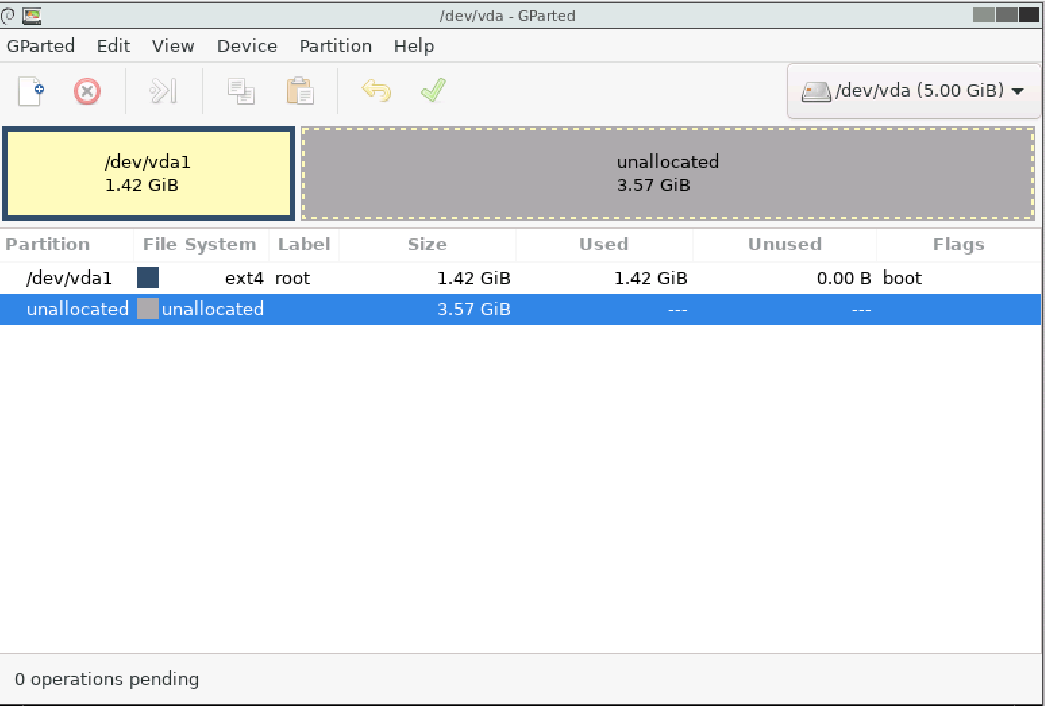The image size is (1045, 706).
Task: Click the 3.57 GiB size cell in list
Action: [474, 309]
